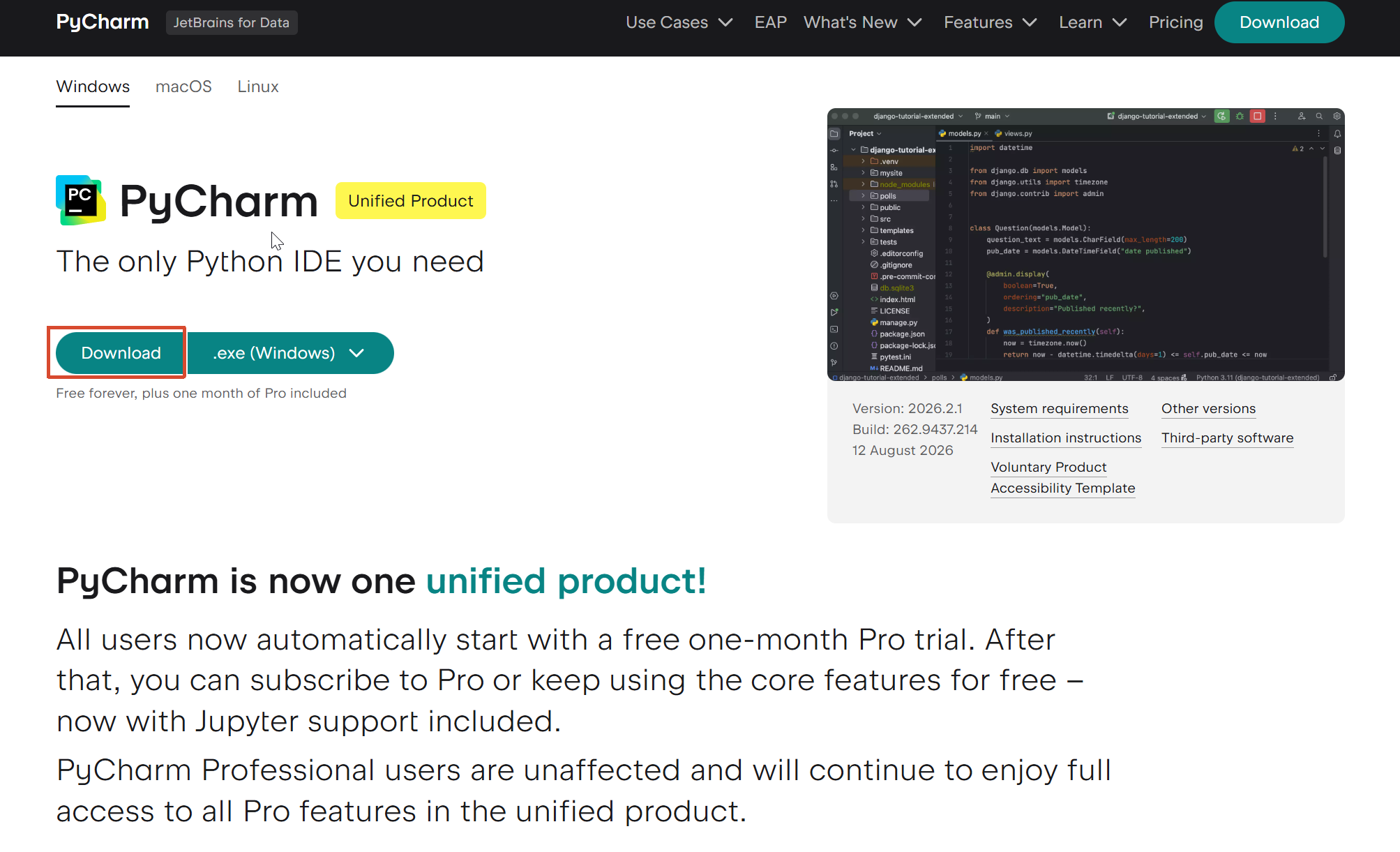Expand the Learn menu
Screen dimensions: 1400x852
coord(1093,22)
